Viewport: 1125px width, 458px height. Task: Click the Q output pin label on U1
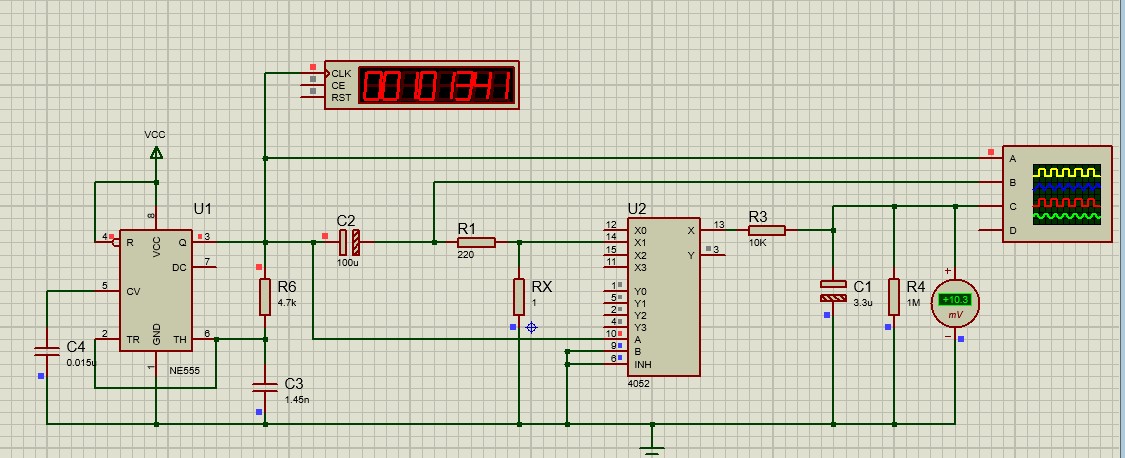tap(182, 243)
